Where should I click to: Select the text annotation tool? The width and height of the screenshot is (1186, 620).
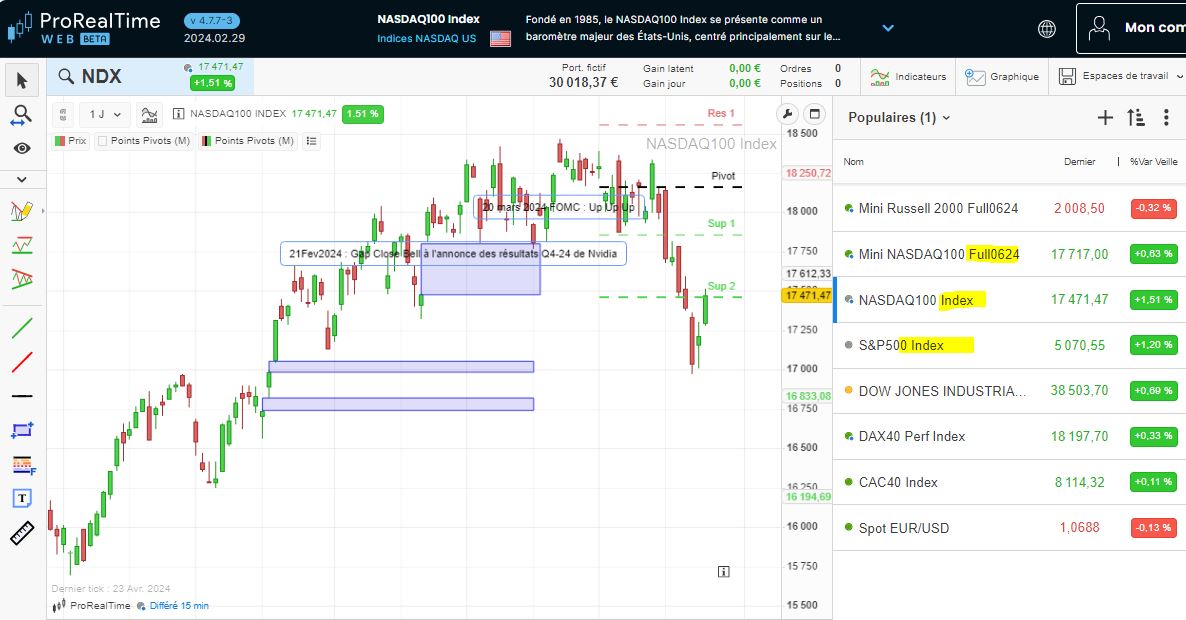pyautogui.click(x=22, y=498)
